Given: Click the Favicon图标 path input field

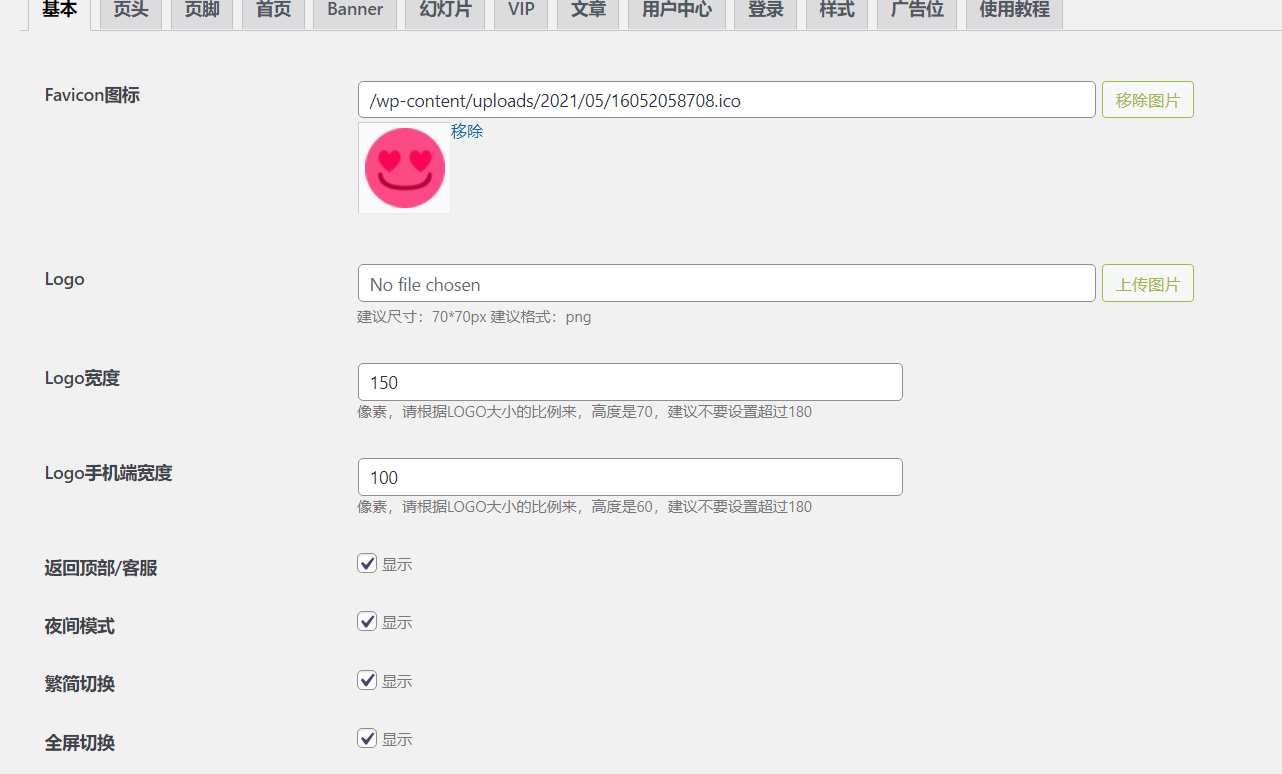Looking at the screenshot, I should tap(726, 100).
